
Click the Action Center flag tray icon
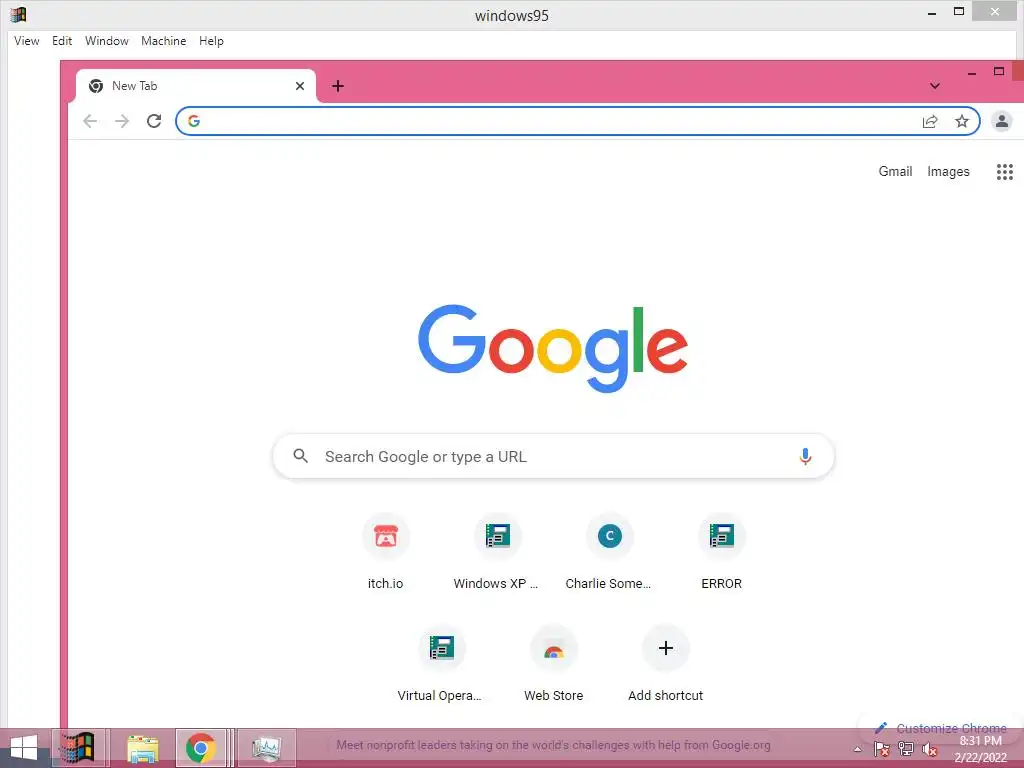[882, 749]
